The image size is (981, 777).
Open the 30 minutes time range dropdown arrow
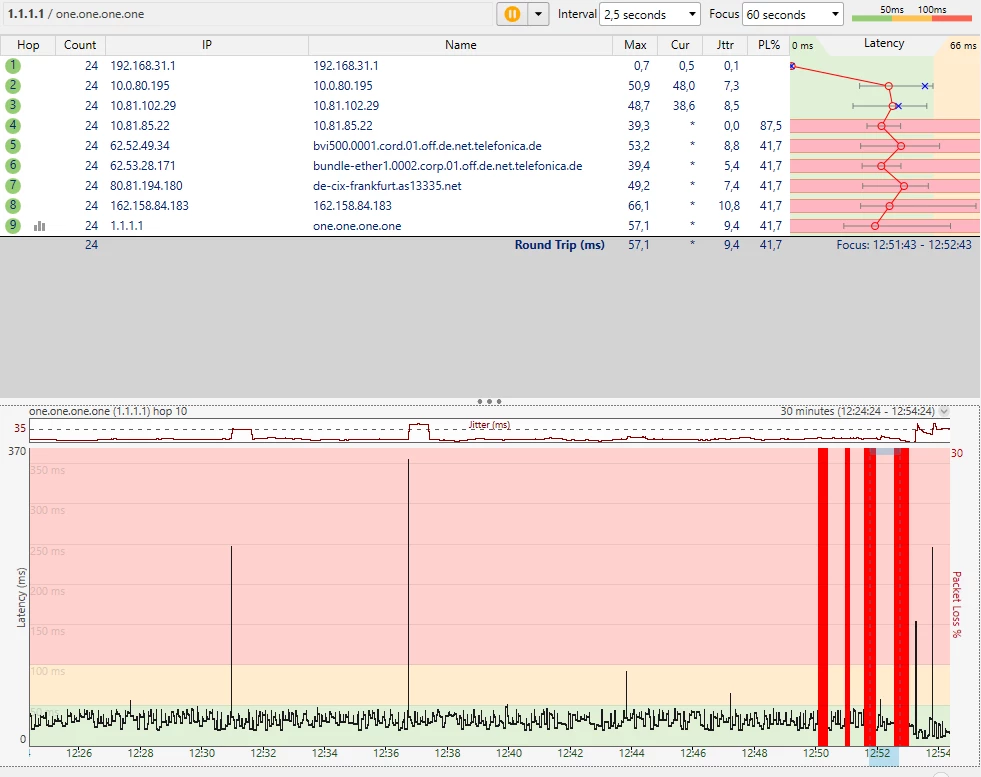(x=944, y=411)
